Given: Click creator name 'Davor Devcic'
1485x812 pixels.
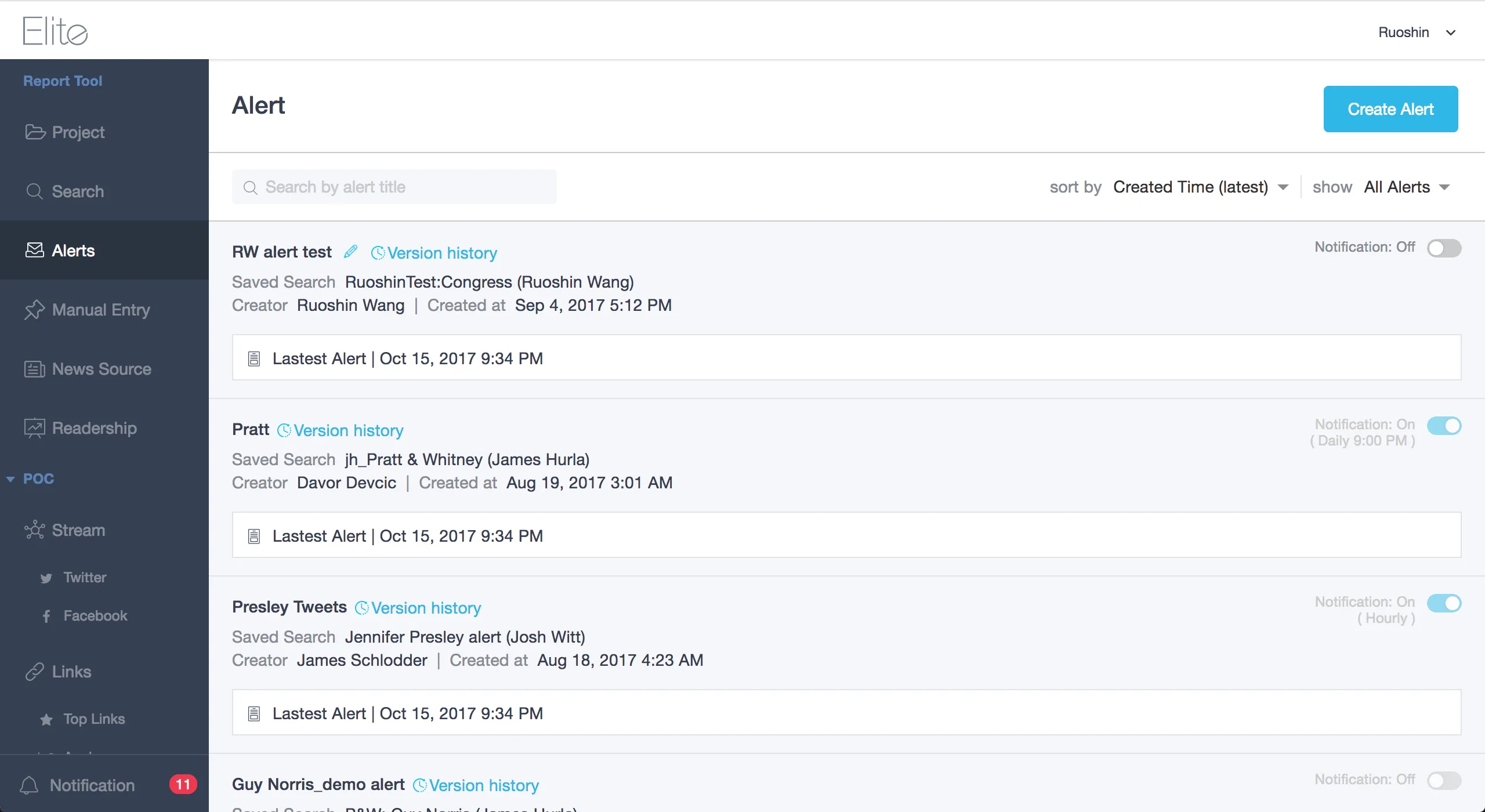Looking at the screenshot, I should [x=347, y=483].
